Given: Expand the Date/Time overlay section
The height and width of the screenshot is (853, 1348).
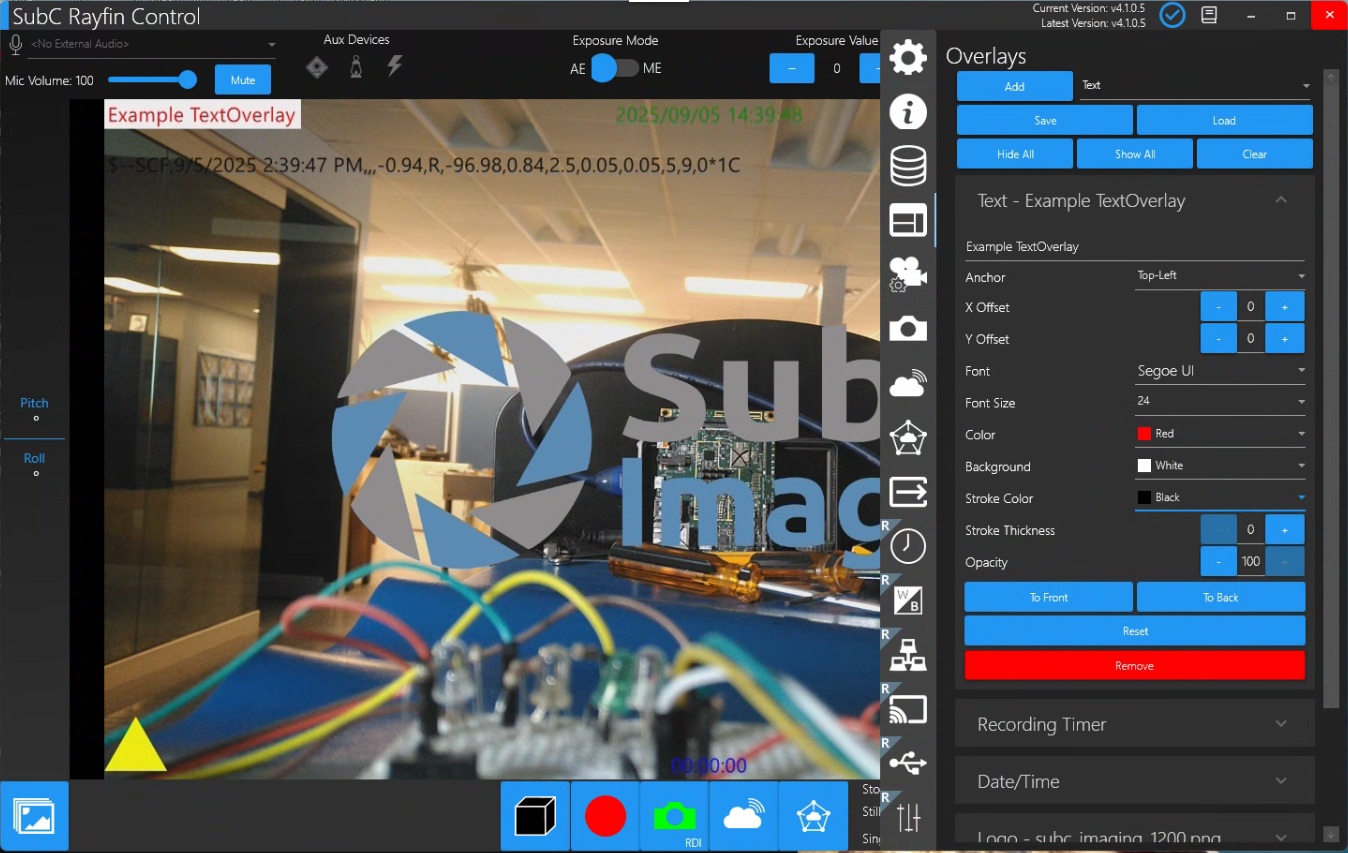Looking at the screenshot, I should click(x=1134, y=781).
